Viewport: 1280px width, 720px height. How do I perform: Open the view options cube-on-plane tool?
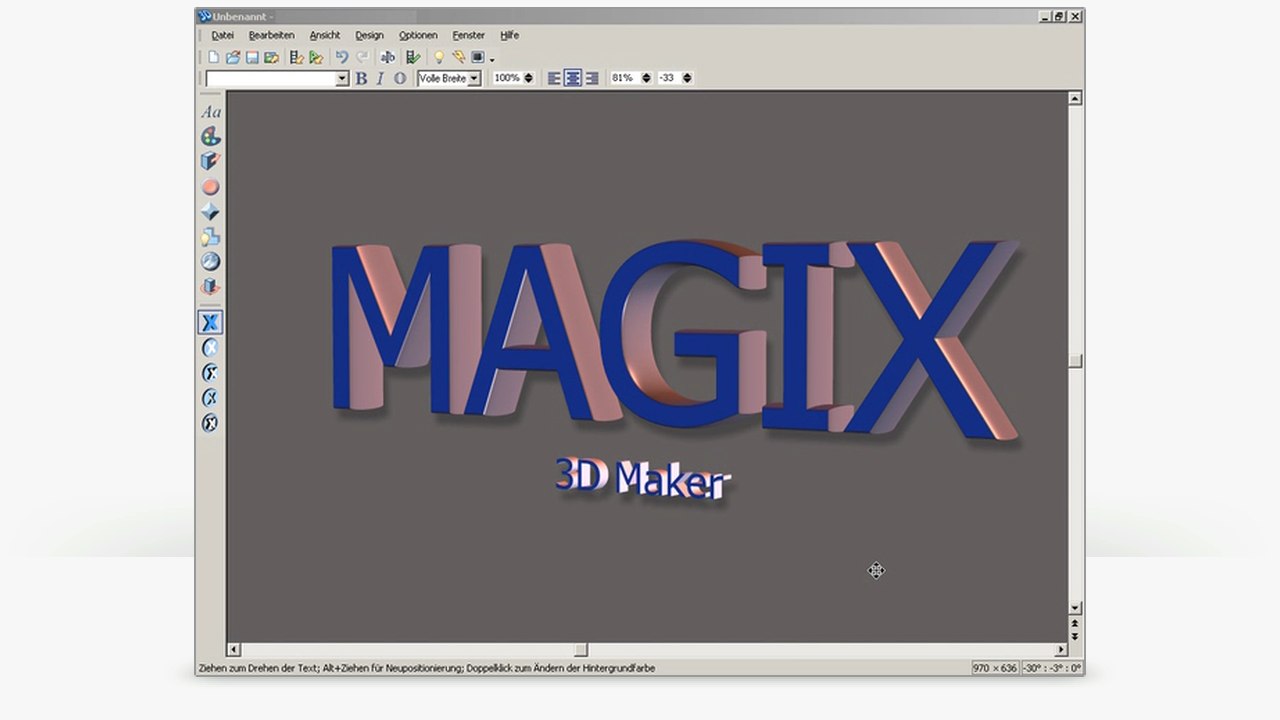pyautogui.click(x=210, y=287)
